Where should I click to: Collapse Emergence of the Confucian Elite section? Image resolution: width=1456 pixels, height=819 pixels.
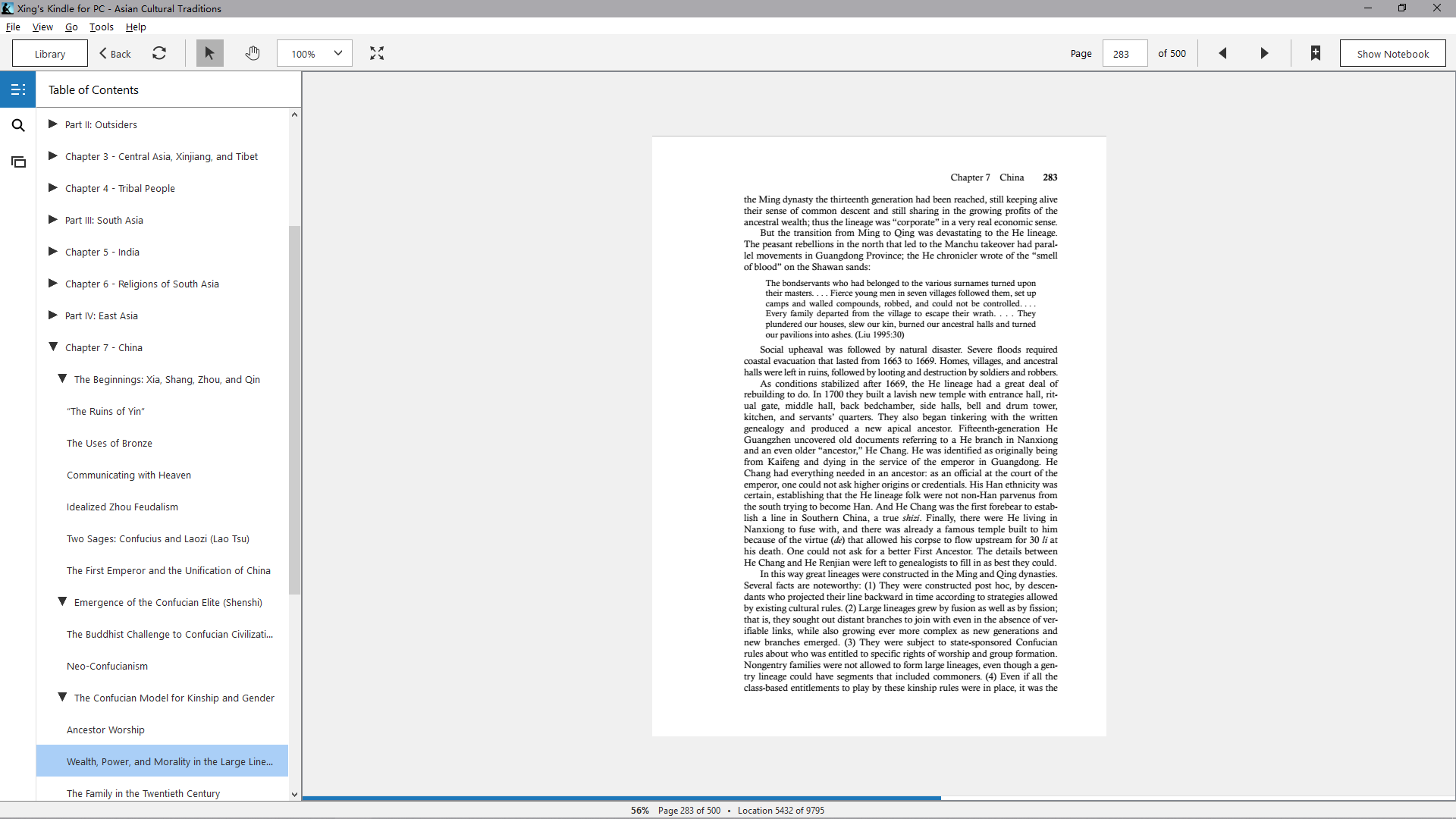click(62, 601)
